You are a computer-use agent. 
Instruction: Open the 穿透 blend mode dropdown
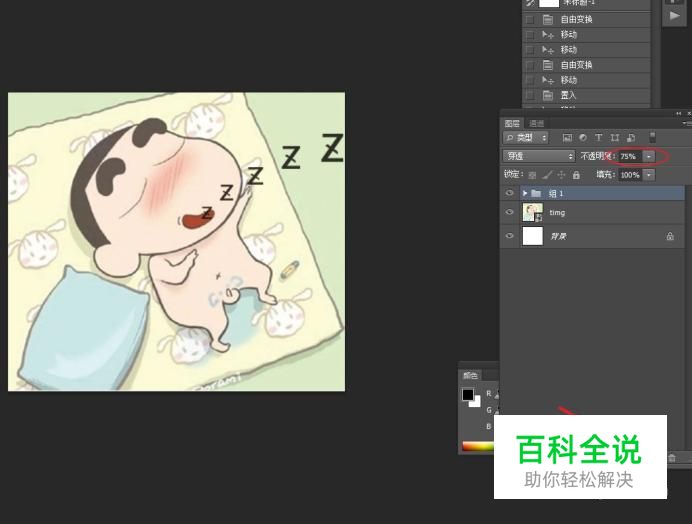[539, 156]
